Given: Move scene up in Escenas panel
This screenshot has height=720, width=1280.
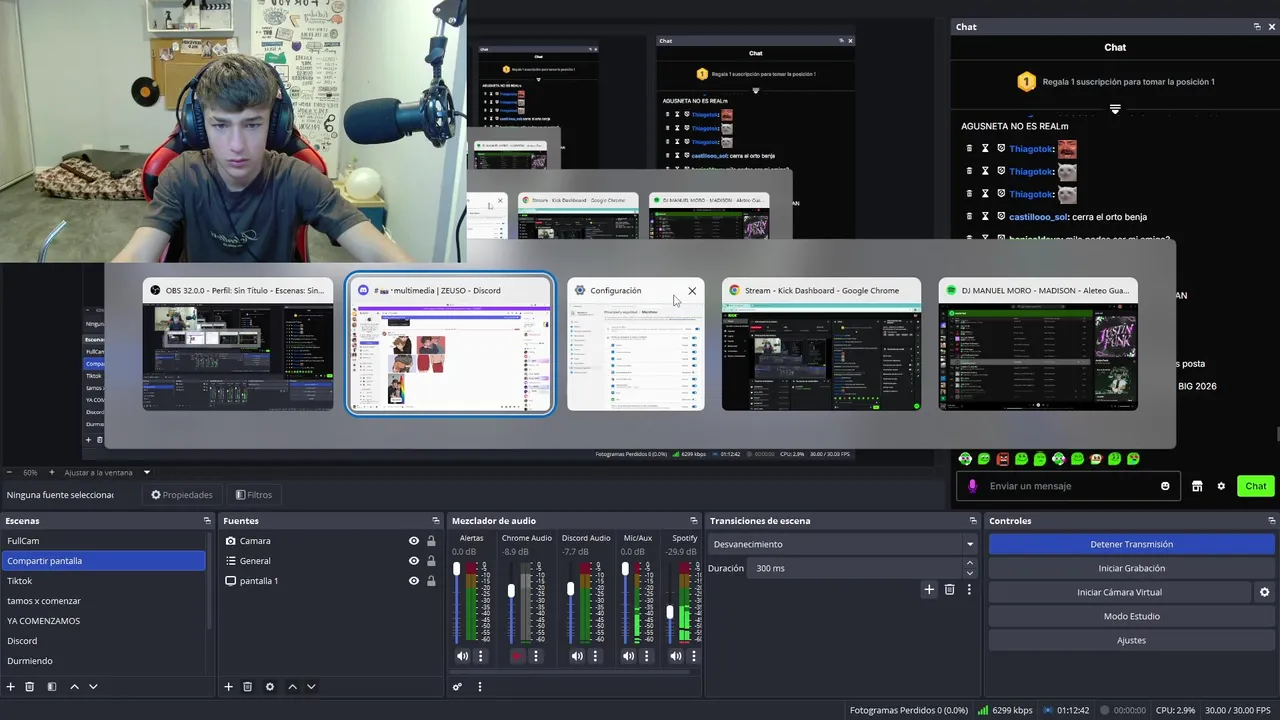Looking at the screenshot, I should click(74, 687).
